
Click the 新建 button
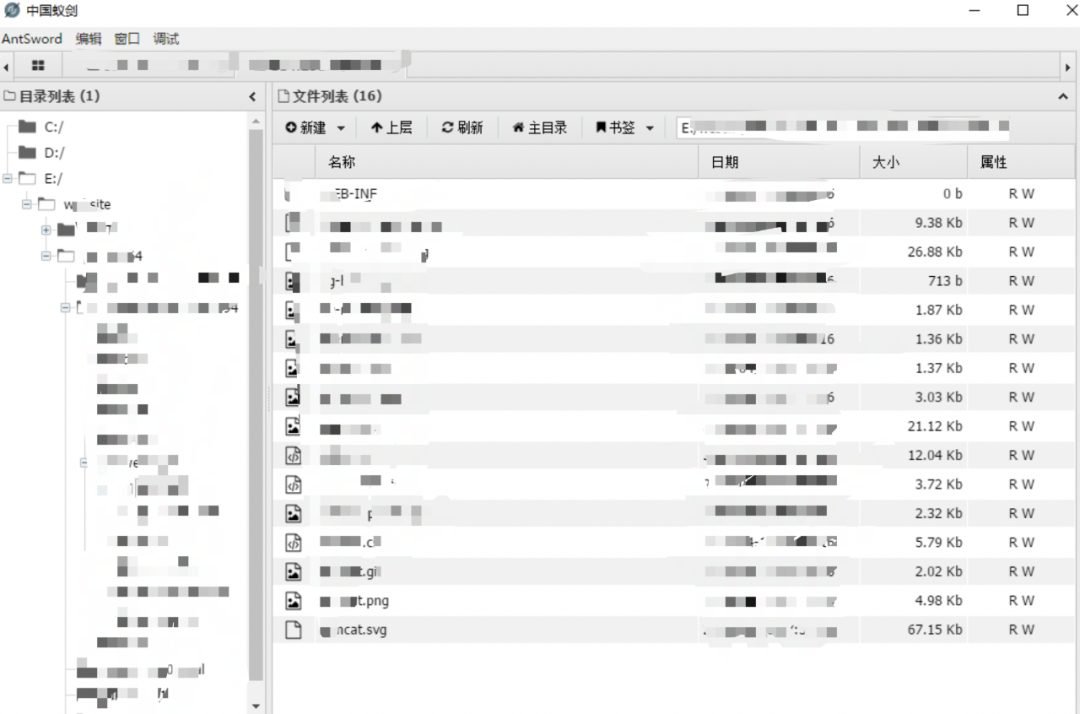306,127
